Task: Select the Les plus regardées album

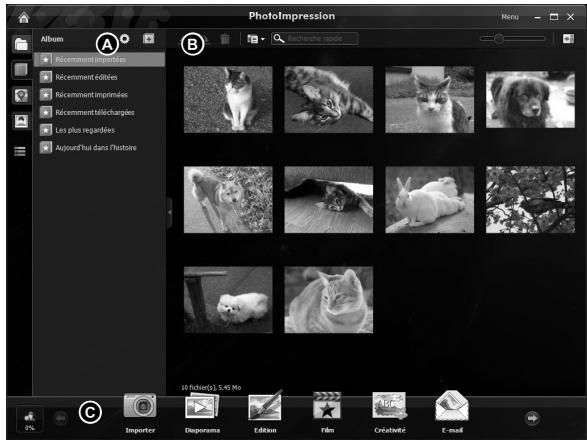Action: (x=99, y=130)
